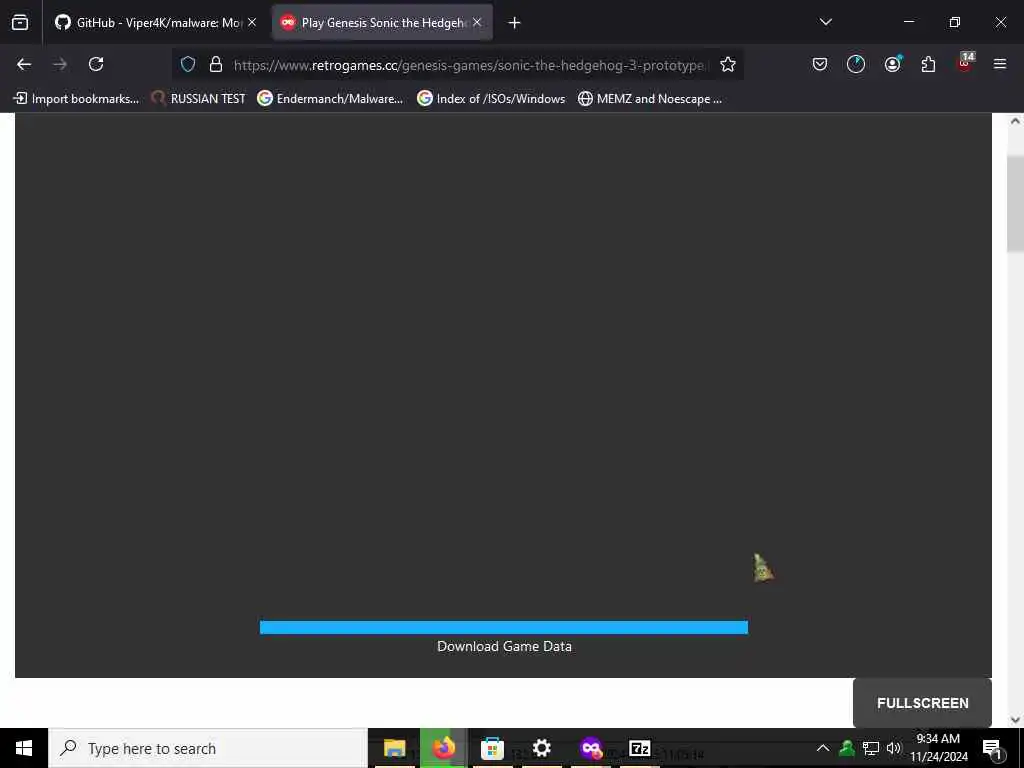
Task: Show hidden system tray icons
Action: (x=823, y=748)
